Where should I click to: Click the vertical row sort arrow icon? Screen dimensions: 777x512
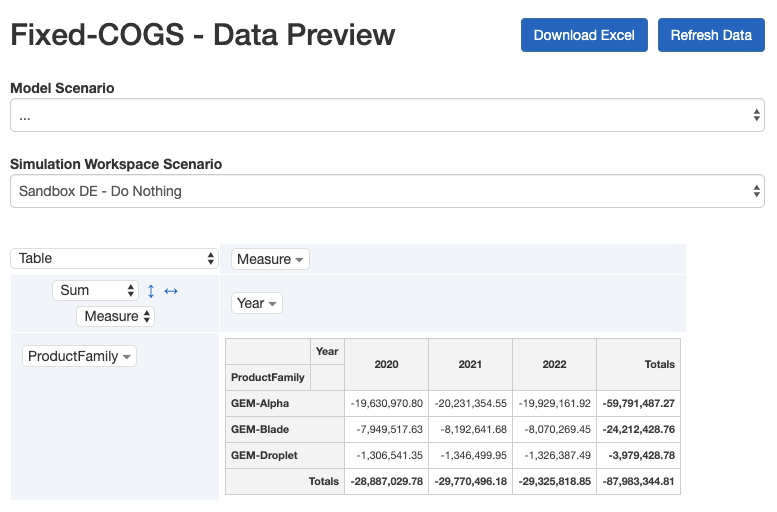tap(151, 291)
